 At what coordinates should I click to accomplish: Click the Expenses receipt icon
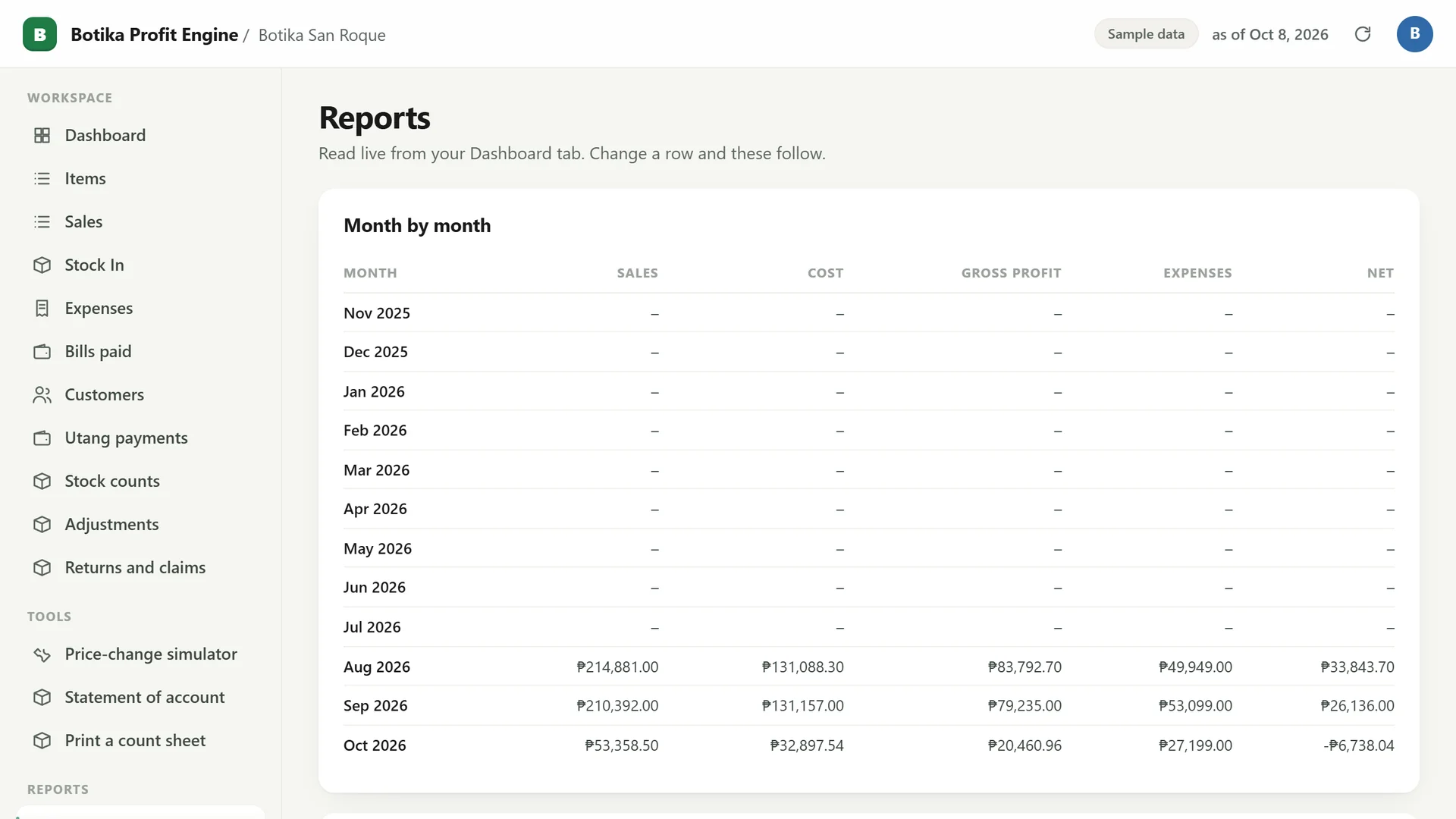coord(42,308)
